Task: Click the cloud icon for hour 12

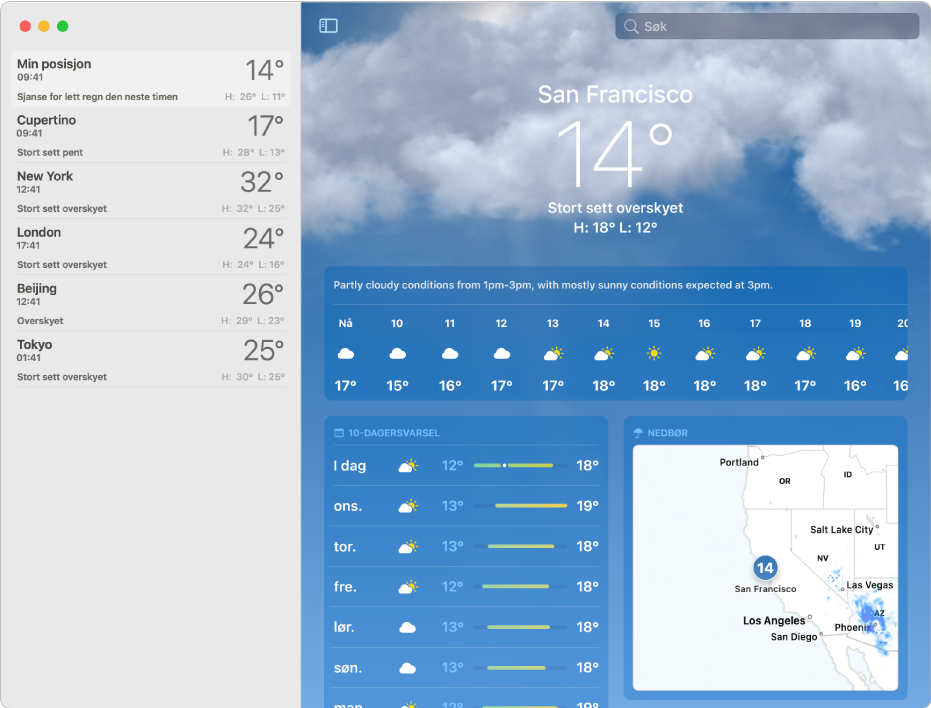Action: [502, 354]
